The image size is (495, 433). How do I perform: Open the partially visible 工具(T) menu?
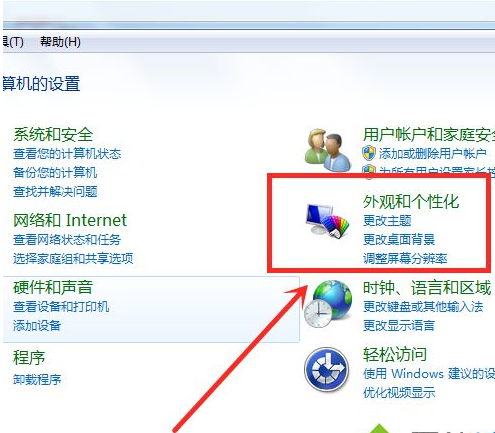(x=13, y=42)
